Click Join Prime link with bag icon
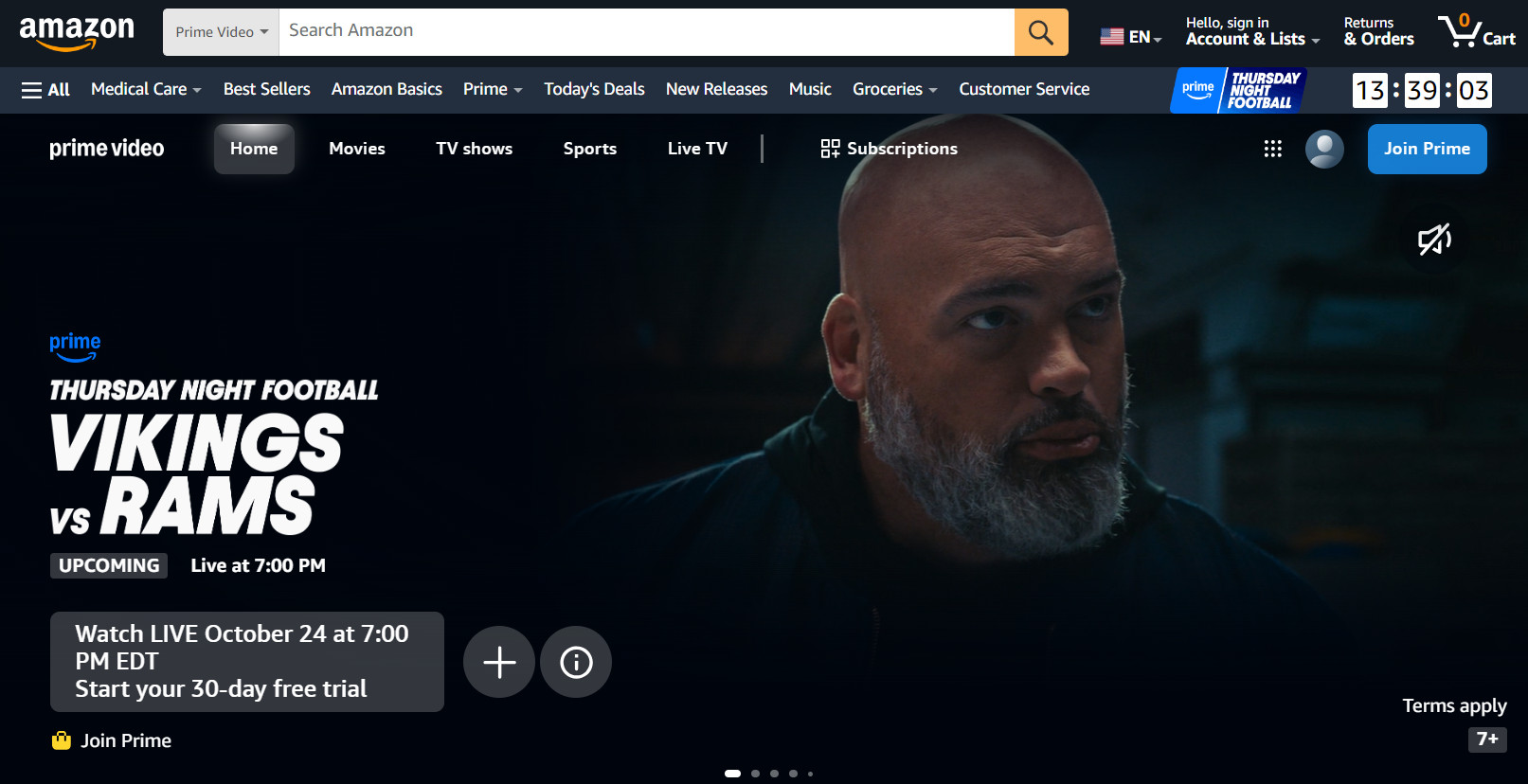This screenshot has width=1528, height=784. (x=112, y=740)
